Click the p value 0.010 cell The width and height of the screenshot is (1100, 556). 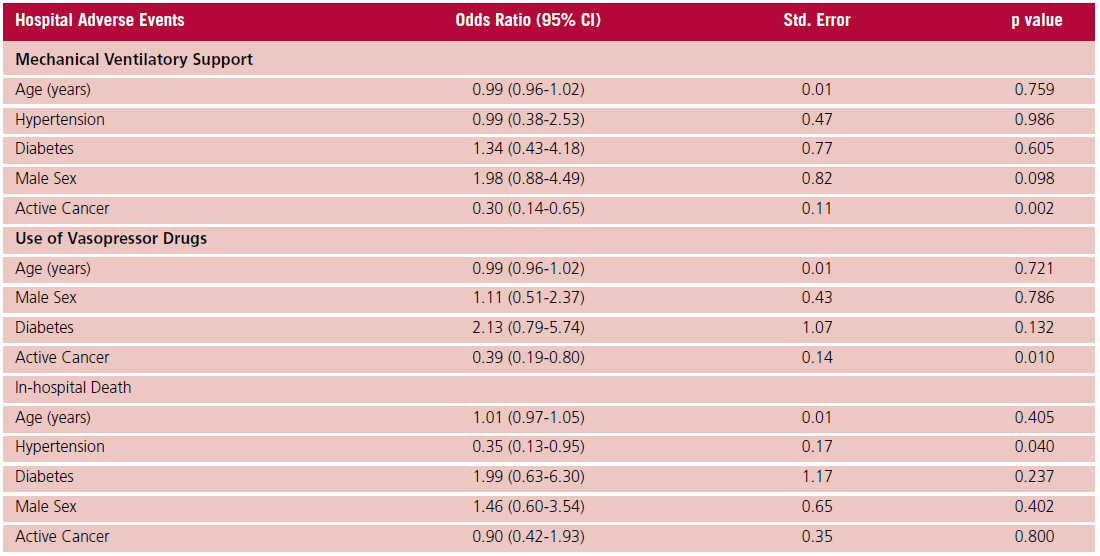(1034, 358)
